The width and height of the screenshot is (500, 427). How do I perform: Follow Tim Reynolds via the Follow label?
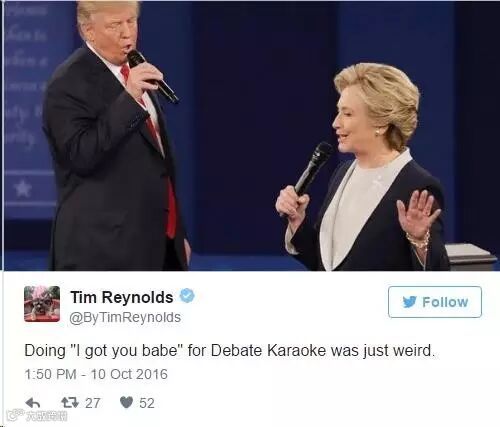click(x=445, y=302)
